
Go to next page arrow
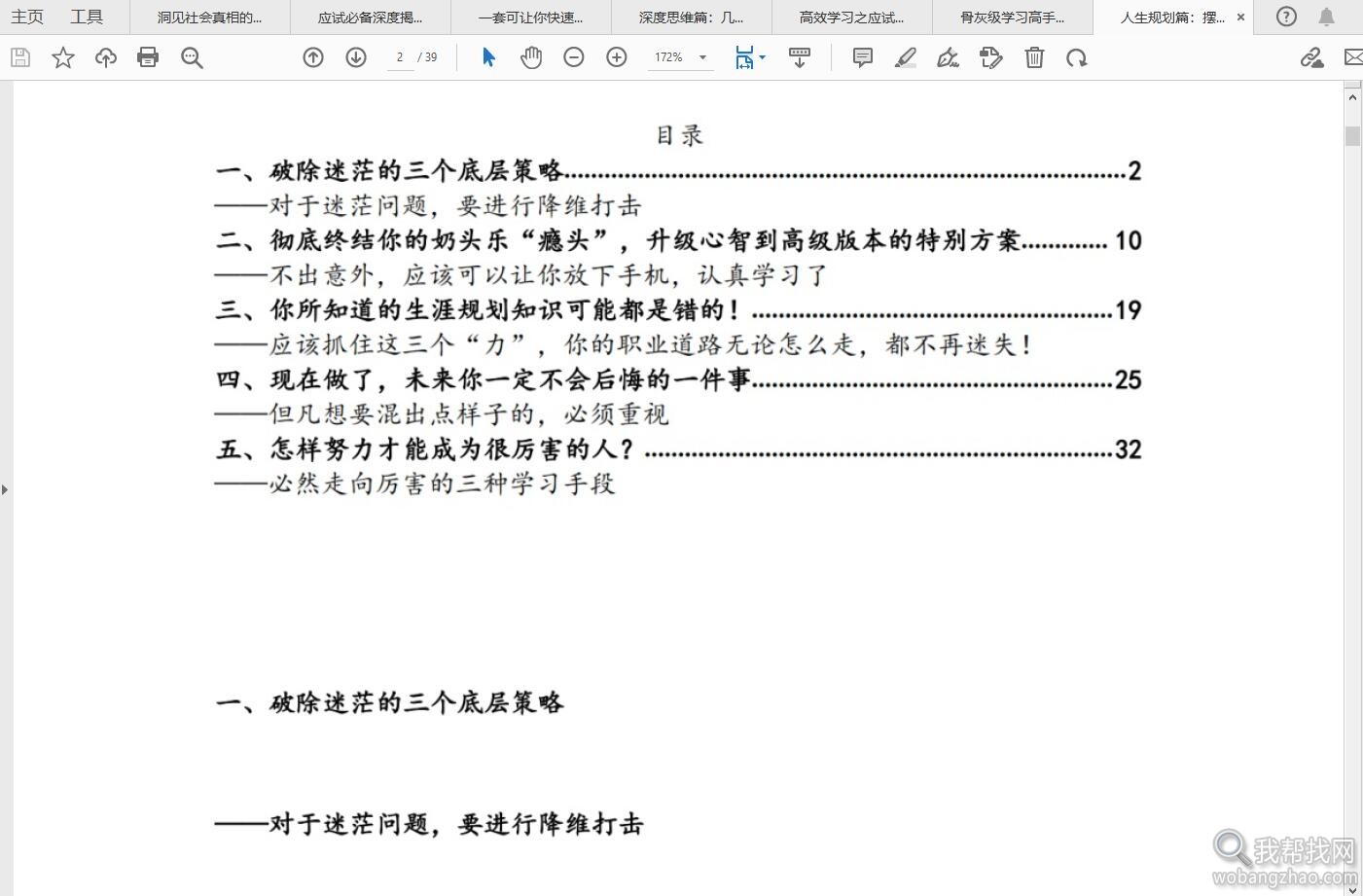[356, 58]
